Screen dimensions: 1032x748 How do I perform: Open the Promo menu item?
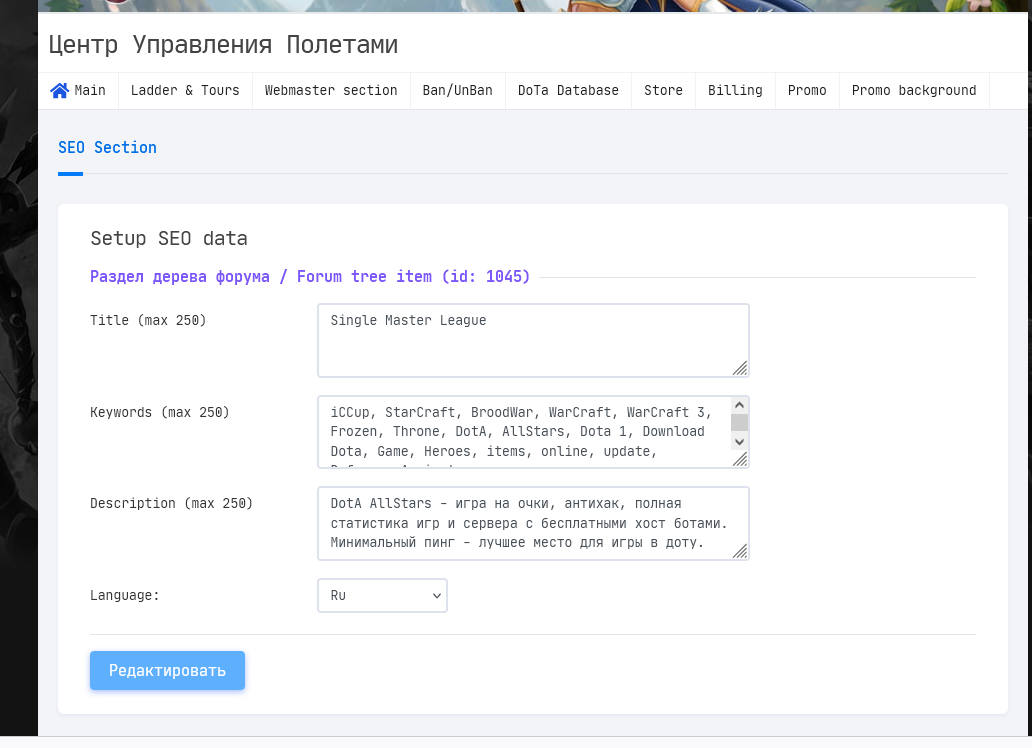pyautogui.click(x=807, y=91)
